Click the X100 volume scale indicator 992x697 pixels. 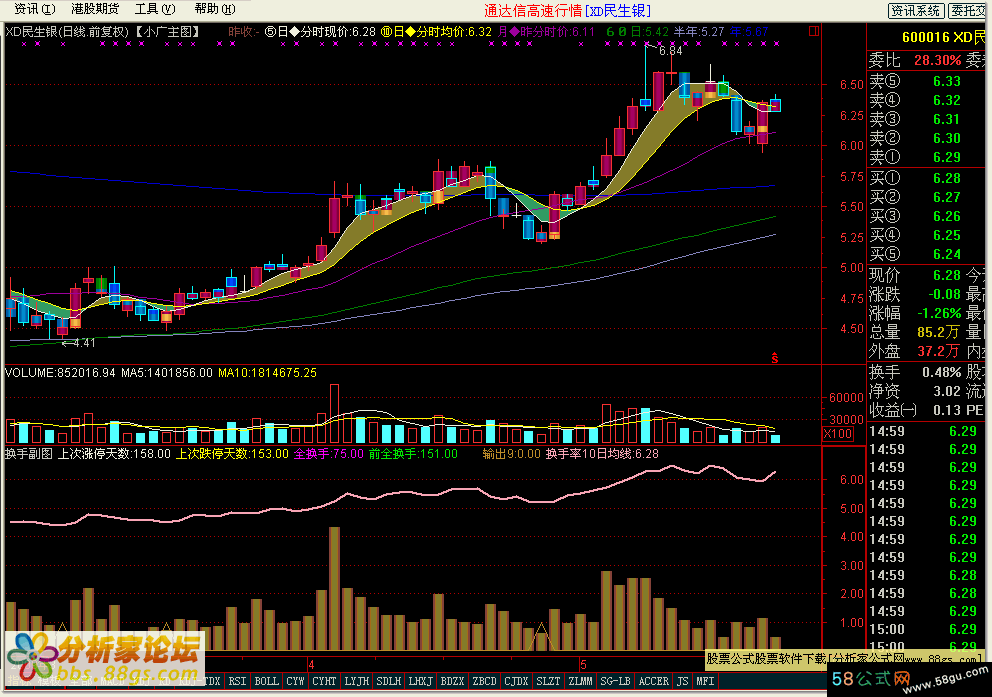[837, 434]
